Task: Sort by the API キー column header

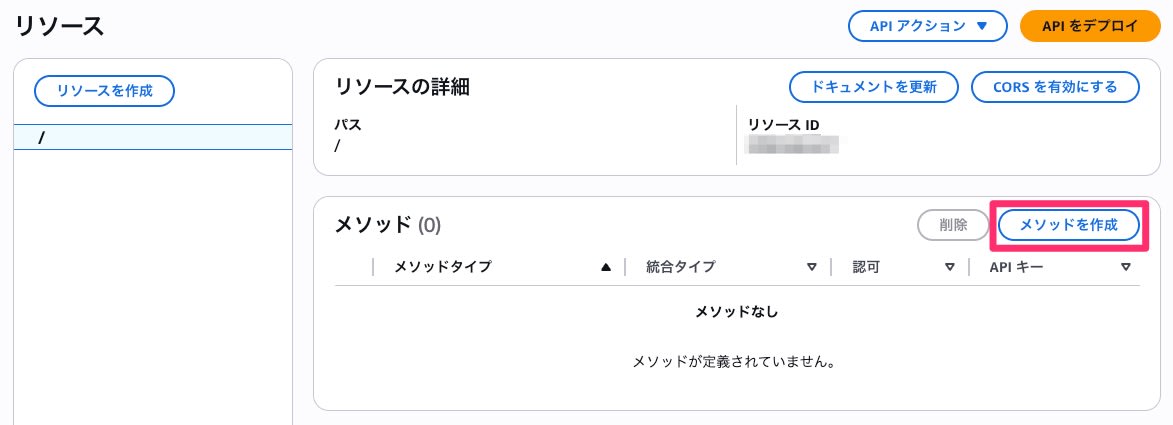Action: (1017, 267)
